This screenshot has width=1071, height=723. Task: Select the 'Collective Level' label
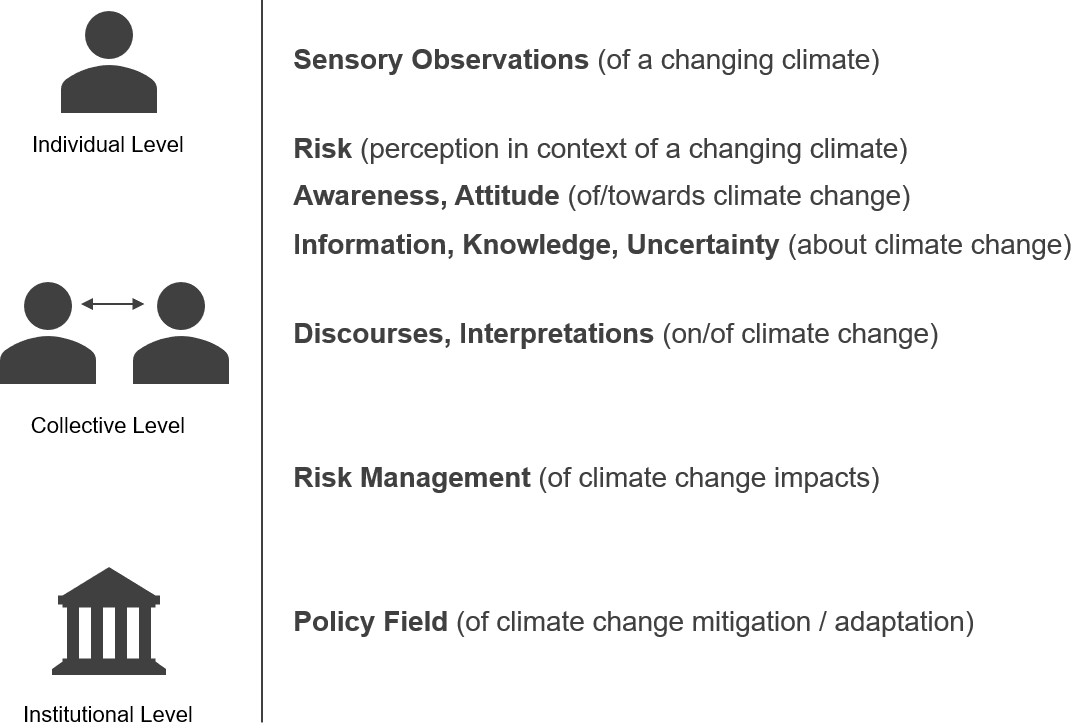click(108, 426)
